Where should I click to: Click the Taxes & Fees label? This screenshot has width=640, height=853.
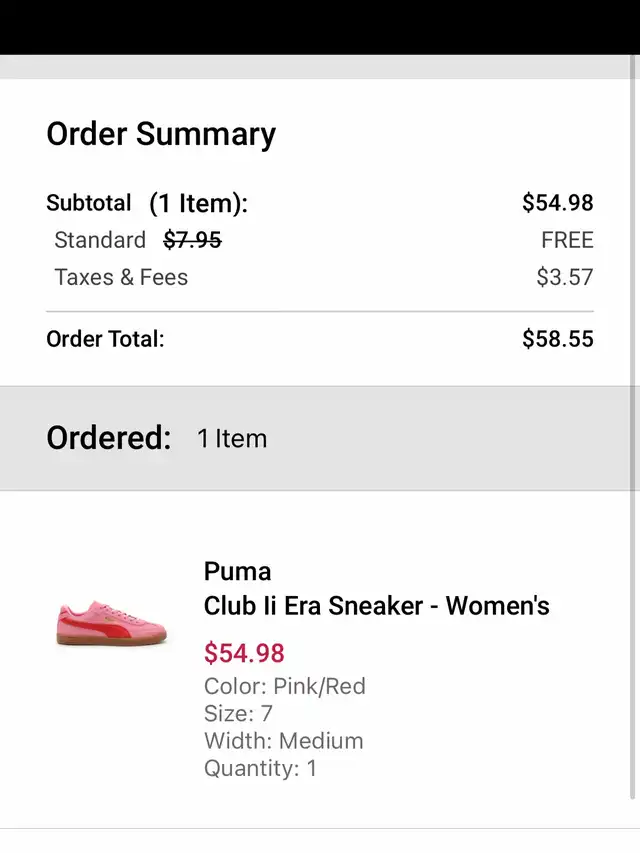121,277
